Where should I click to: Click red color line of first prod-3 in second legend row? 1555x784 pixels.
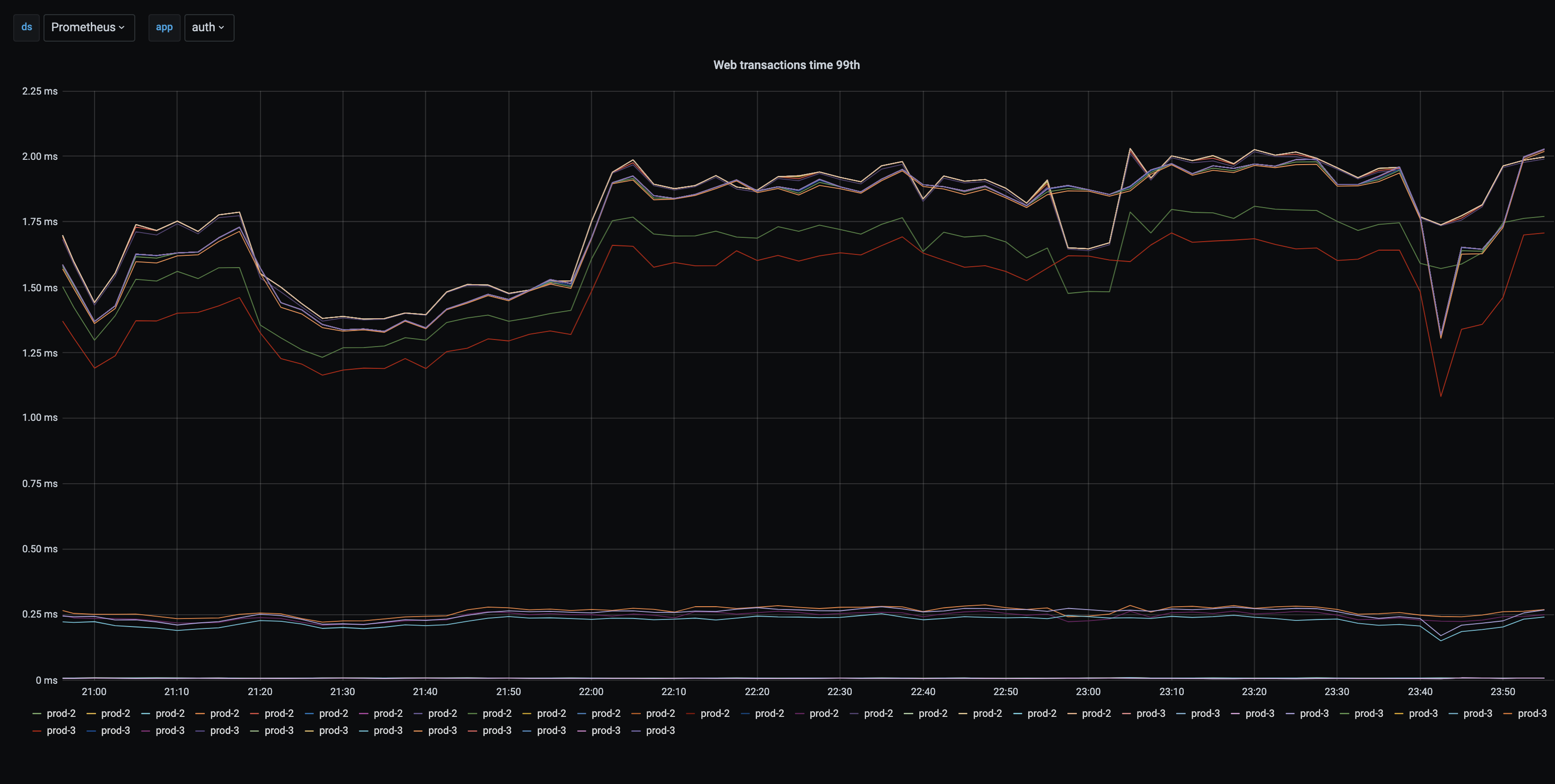point(37,731)
